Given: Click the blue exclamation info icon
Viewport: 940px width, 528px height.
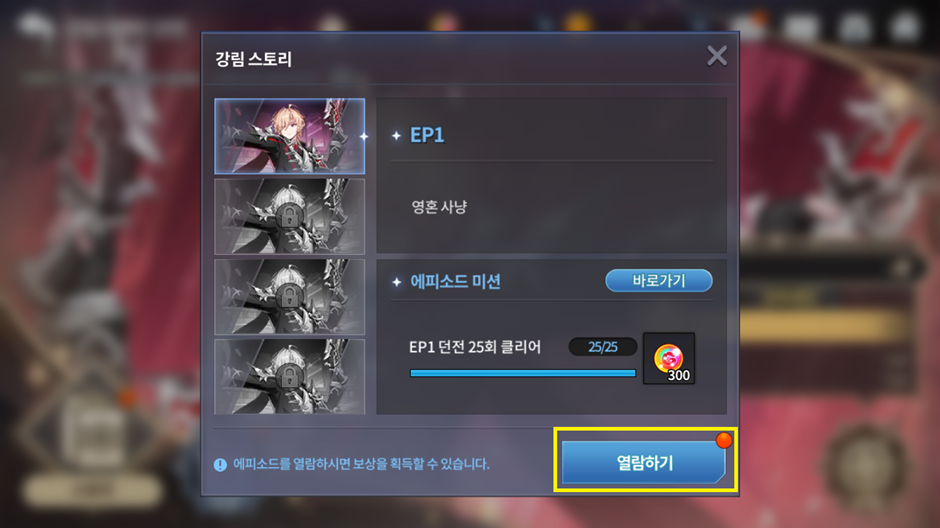Looking at the screenshot, I should [220, 464].
